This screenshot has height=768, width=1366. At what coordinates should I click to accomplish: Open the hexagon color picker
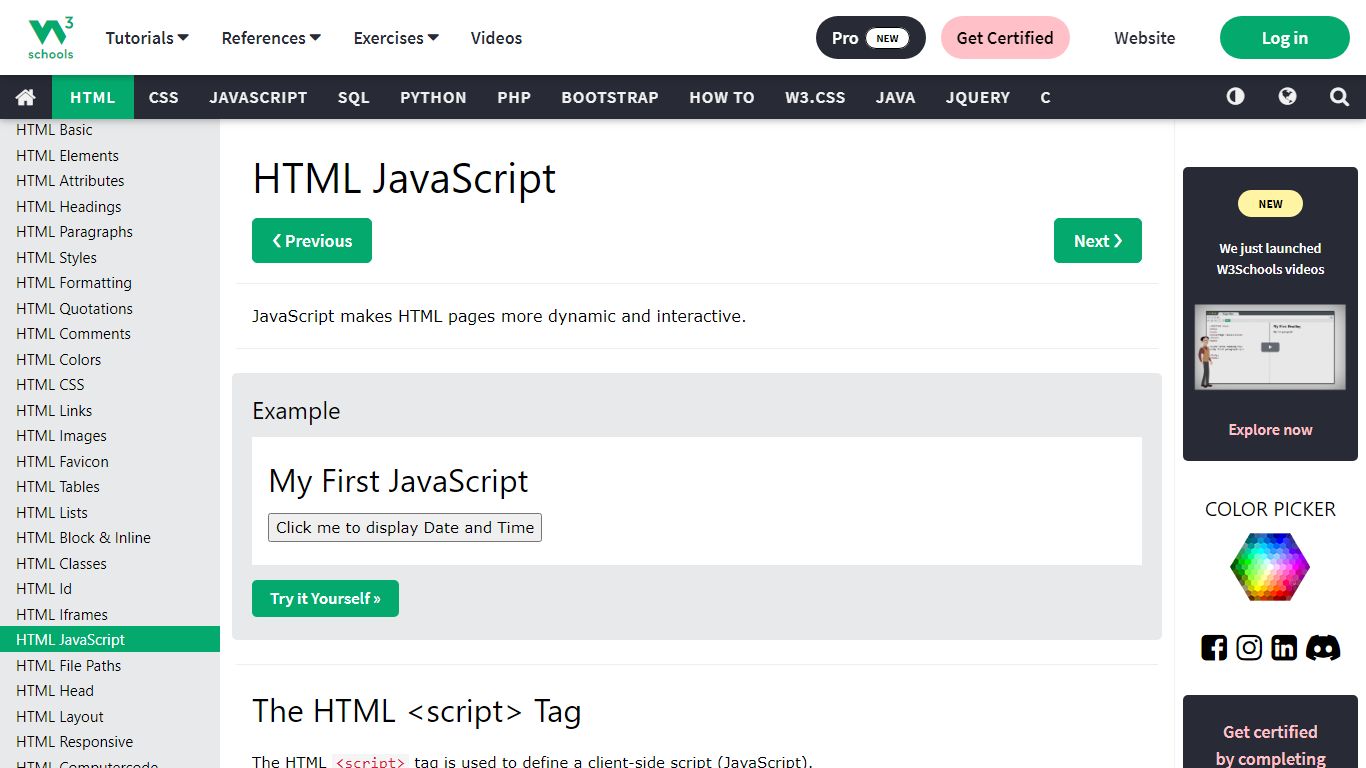click(x=1270, y=566)
